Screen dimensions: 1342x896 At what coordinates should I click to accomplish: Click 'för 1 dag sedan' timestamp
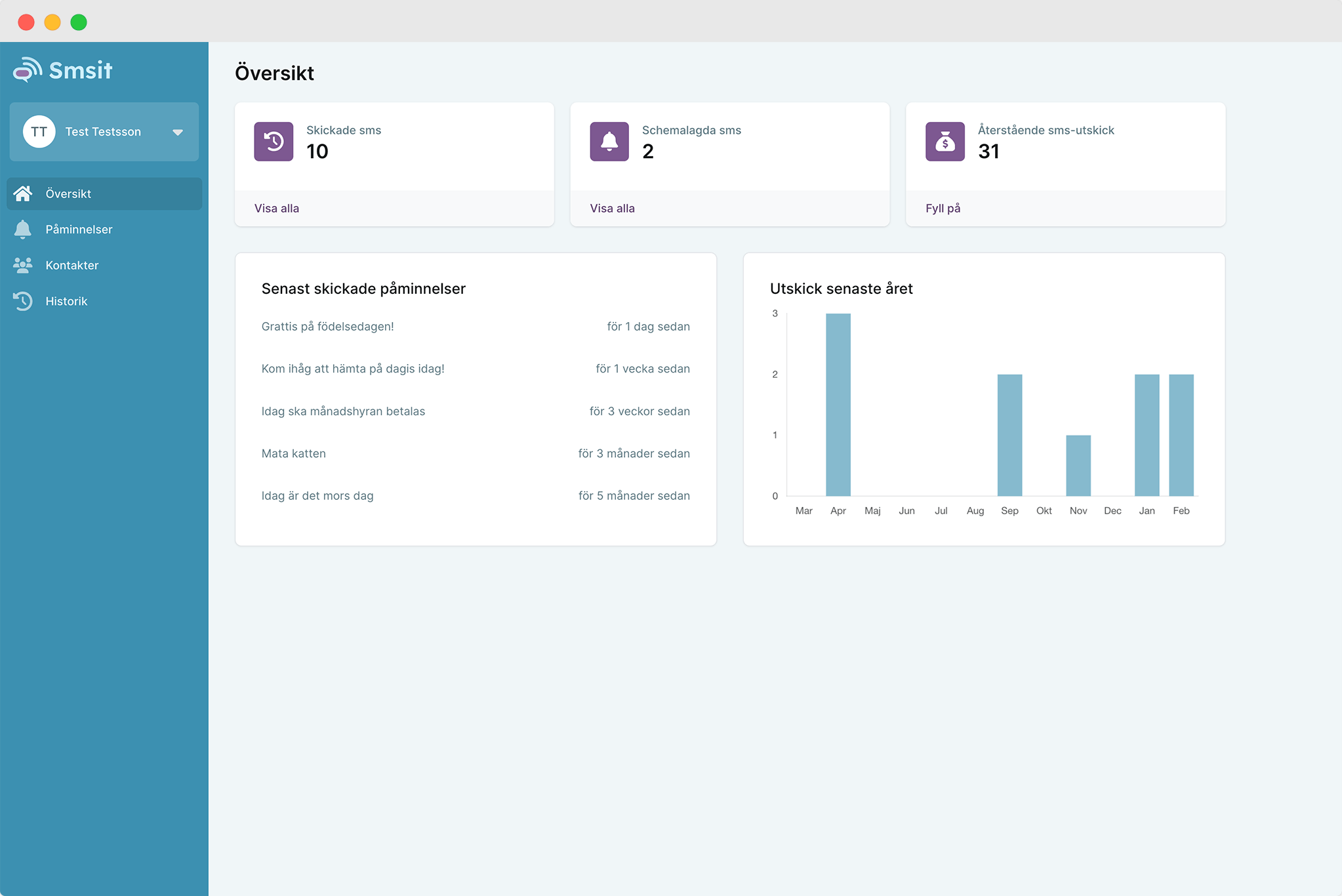[x=649, y=327]
